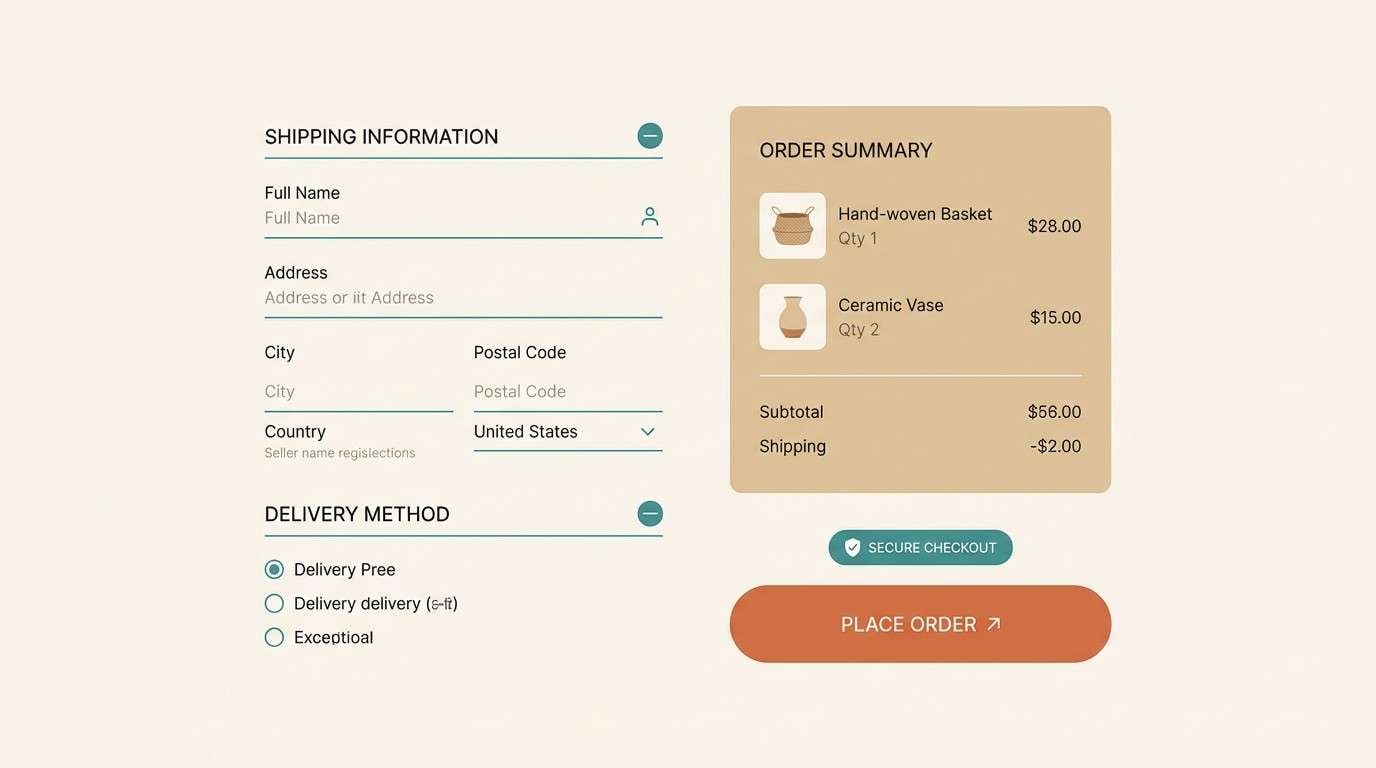
Task: Open the SHIPPING INFORMATION header
Action: click(381, 136)
